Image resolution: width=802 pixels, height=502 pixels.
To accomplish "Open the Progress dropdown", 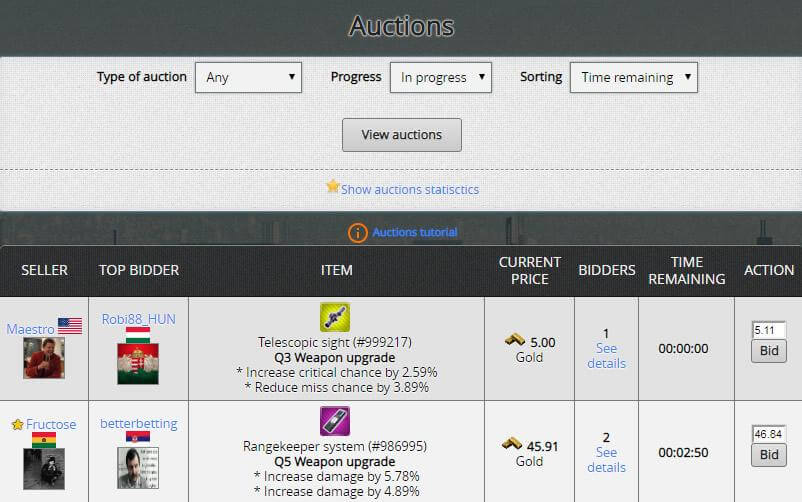I will [440, 77].
